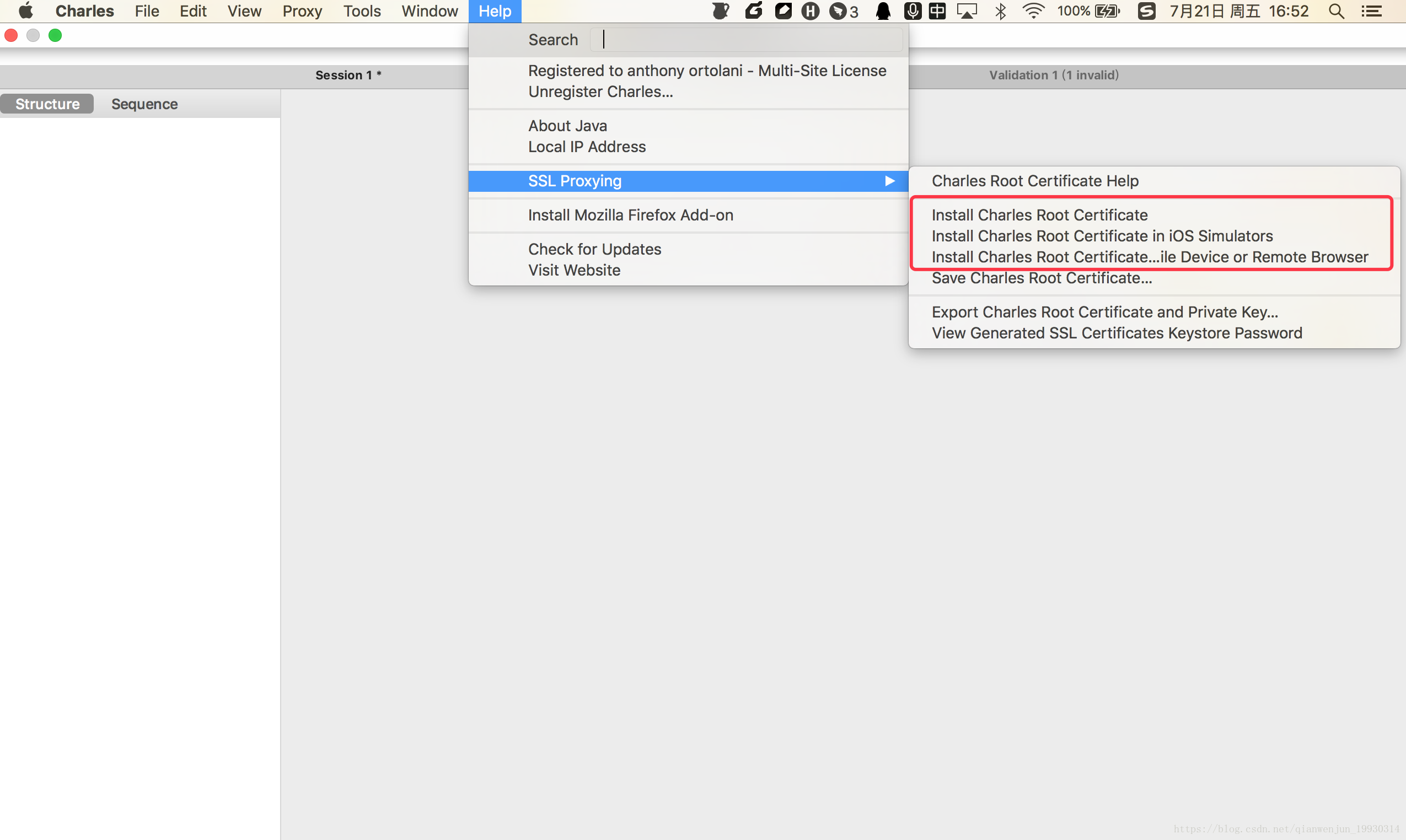Switch to the Structure view tab

47,104
